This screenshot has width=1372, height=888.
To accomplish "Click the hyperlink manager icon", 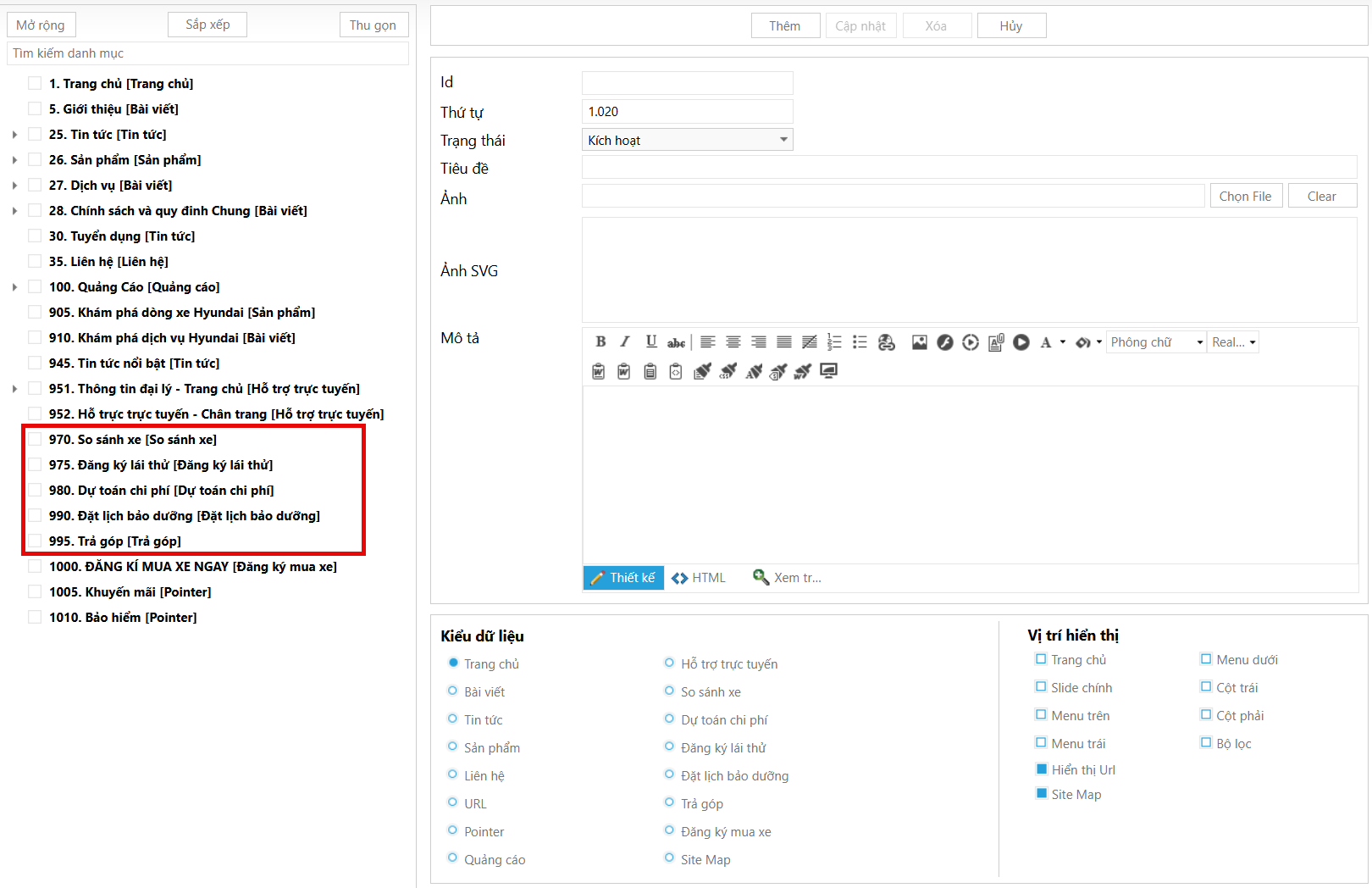I will [x=886, y=342].
